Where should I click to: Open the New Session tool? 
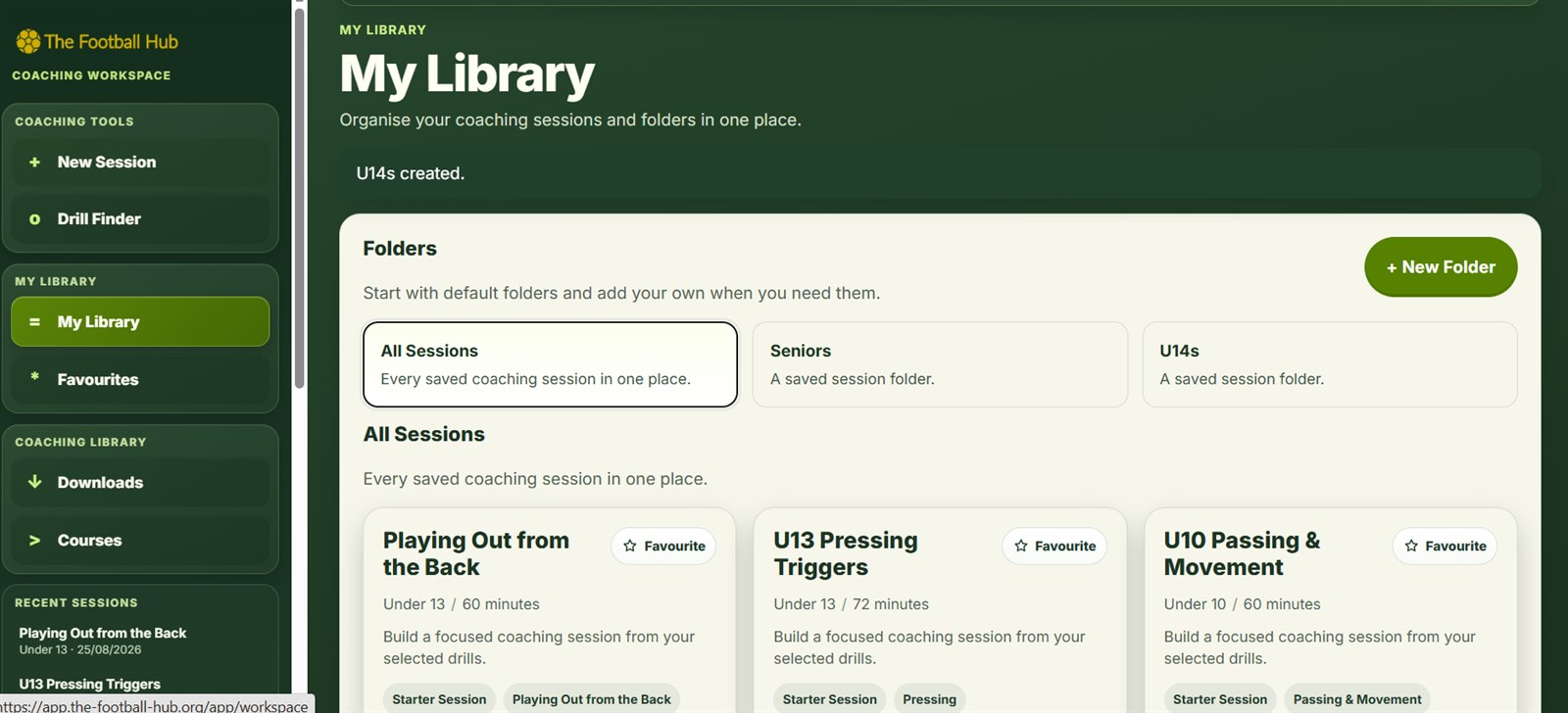(x=140, y=163)
